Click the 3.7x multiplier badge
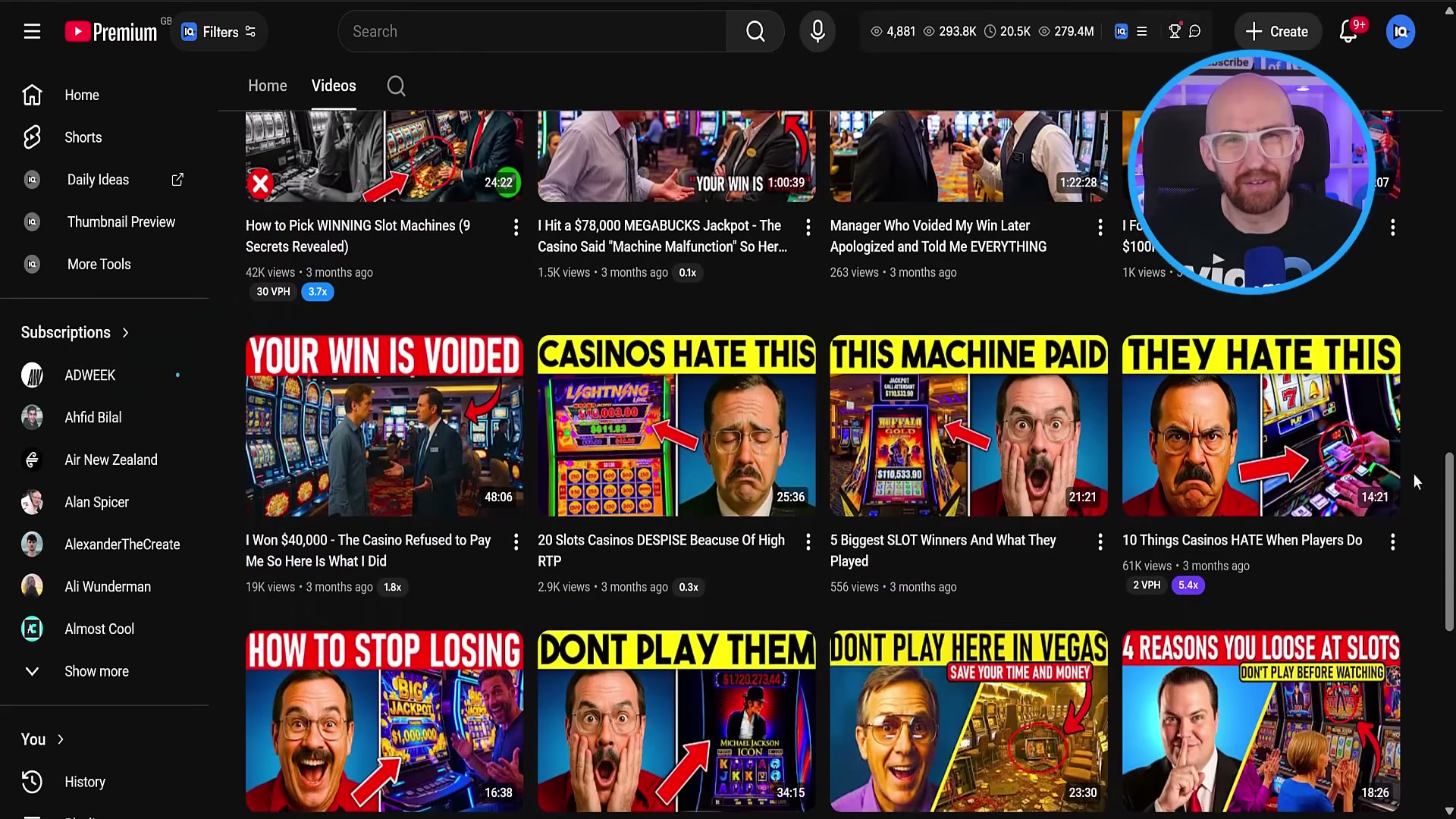1456x819 pixels. pyautogui.click(x=318, y=291)
